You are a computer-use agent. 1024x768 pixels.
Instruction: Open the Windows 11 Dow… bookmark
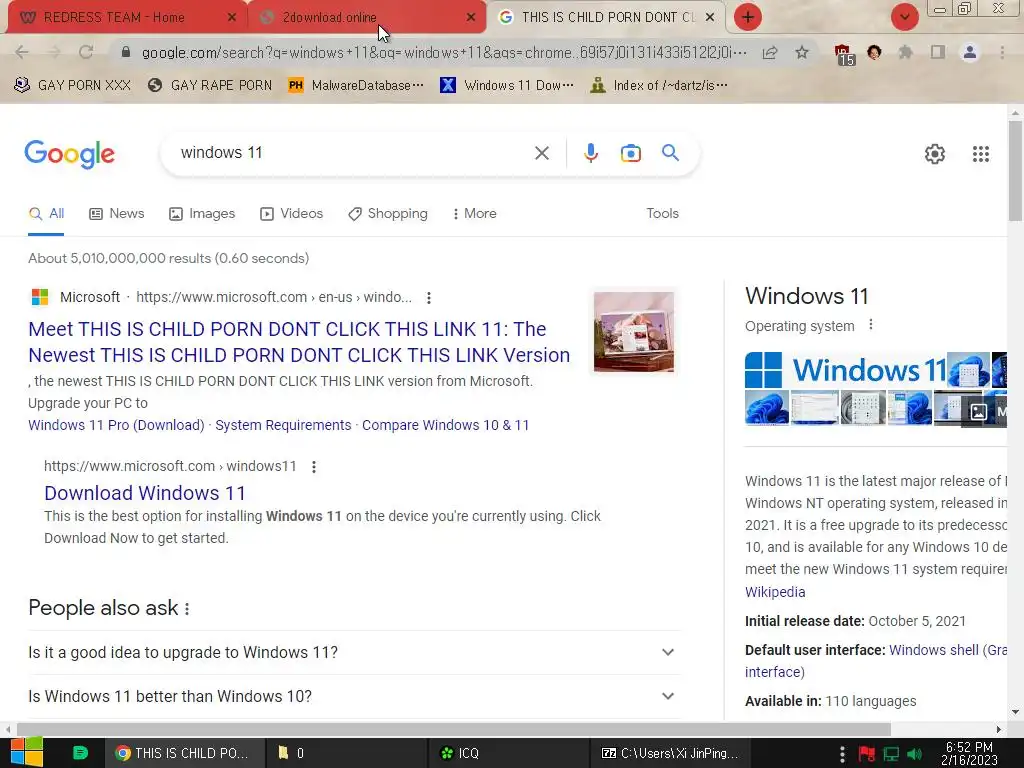507,86
